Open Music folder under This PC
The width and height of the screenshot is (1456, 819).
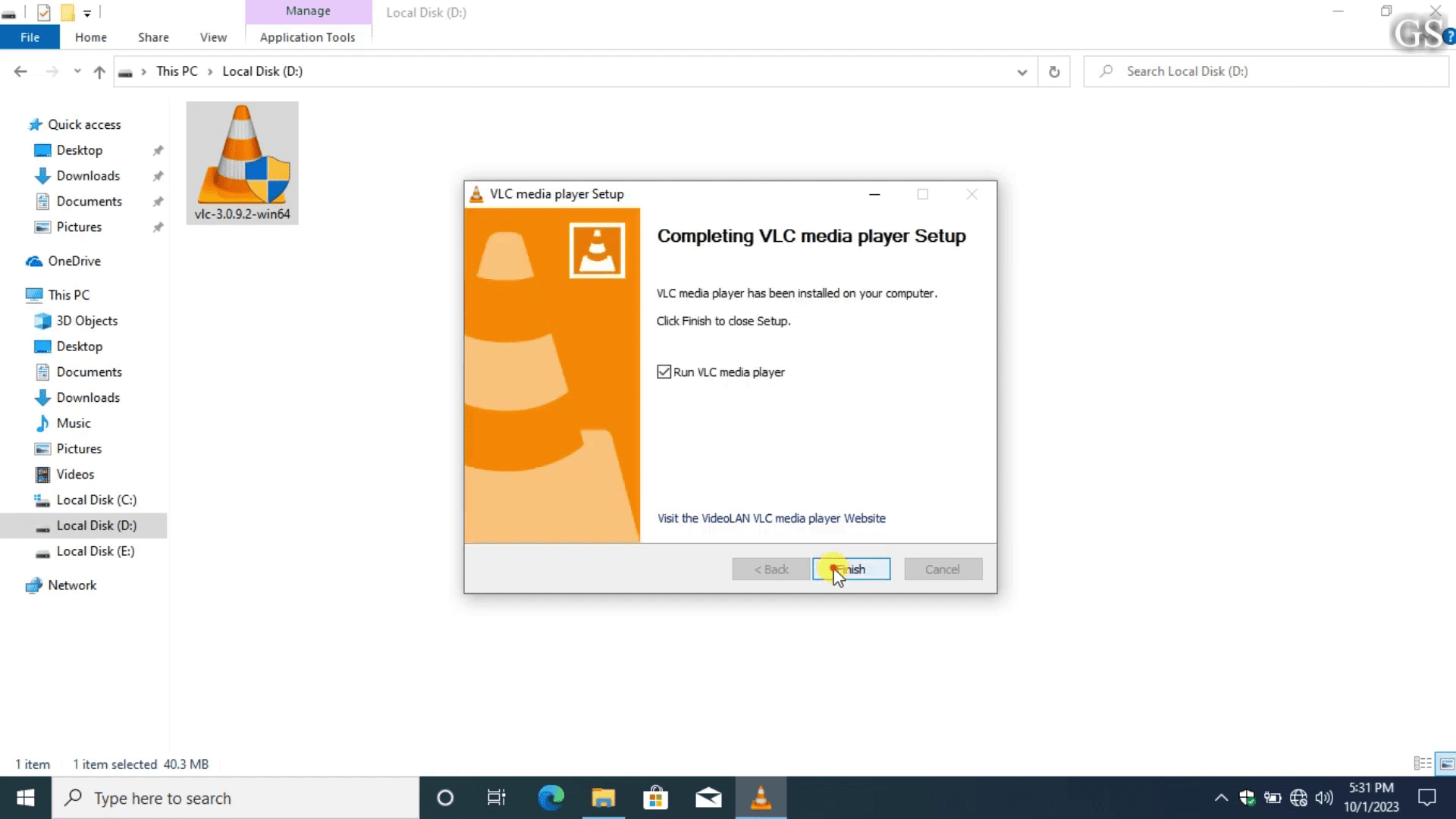(x=74, y=423)
